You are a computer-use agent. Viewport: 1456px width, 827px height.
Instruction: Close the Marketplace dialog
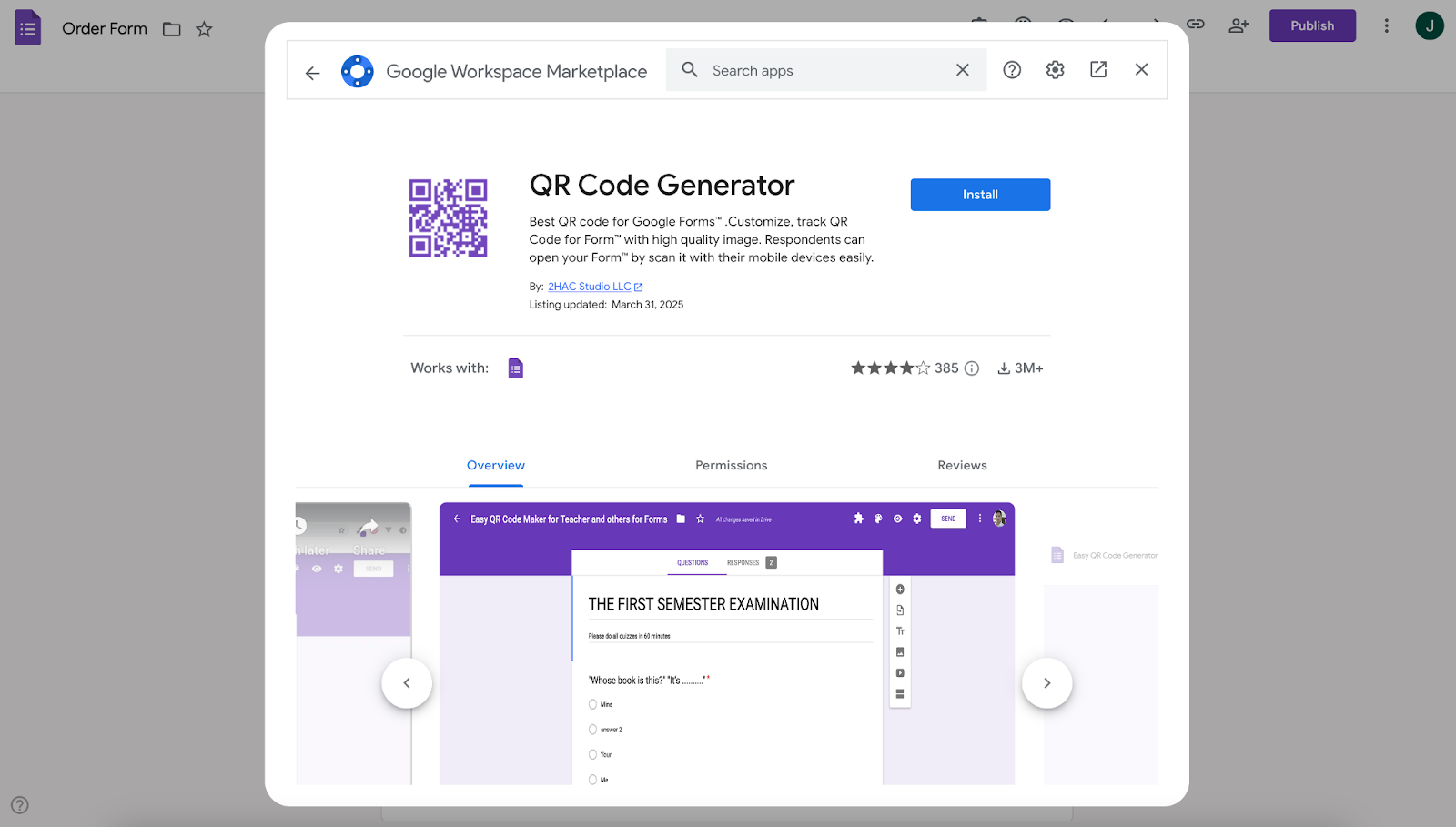coord(1142,70)
